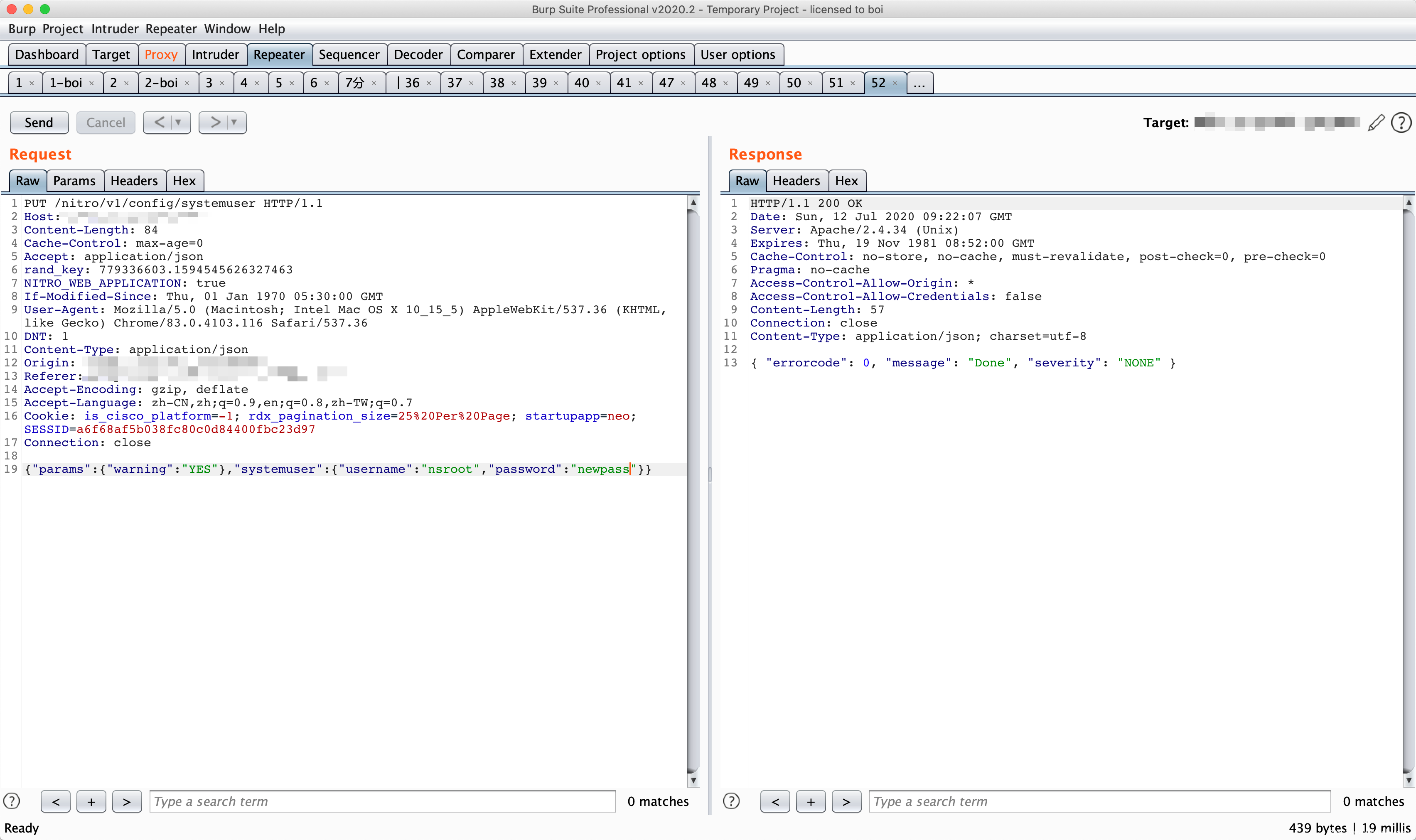Select the request Params tab
1416x840 pixels.
pyautogui.click(x=74, y=181)
